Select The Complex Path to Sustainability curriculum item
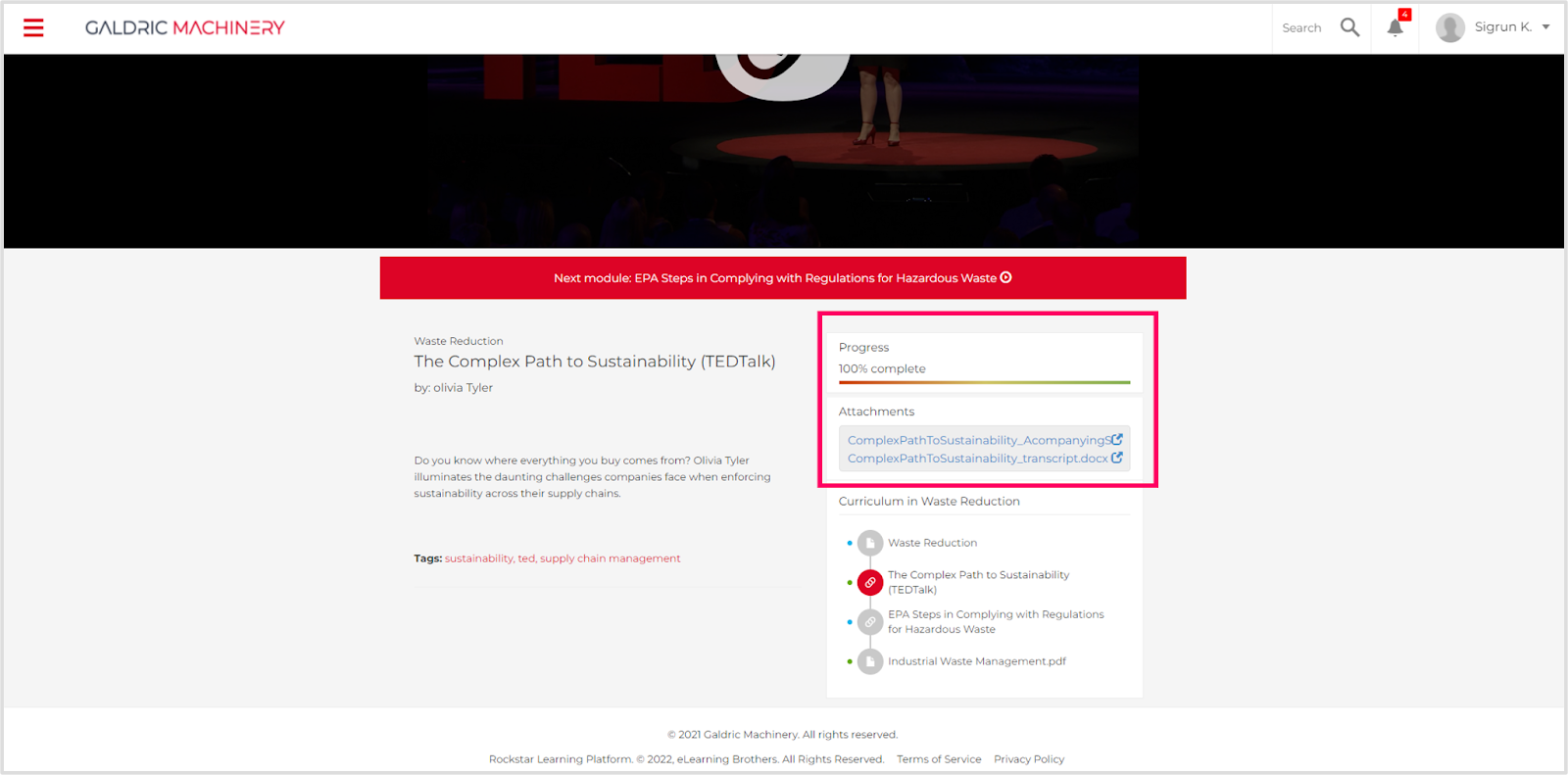This screenshot has height=775, width=1568. tap(978, 582)
